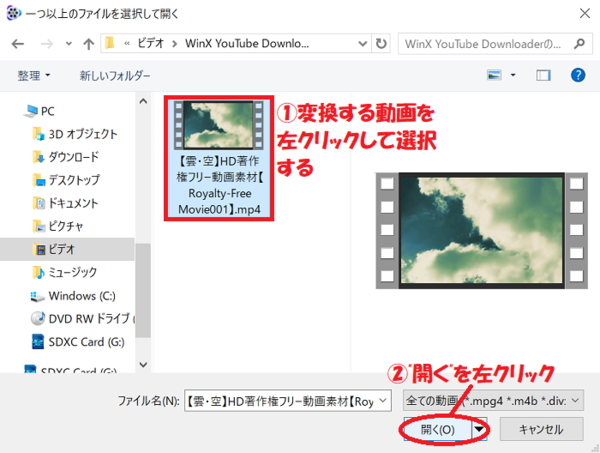Expand the file name history dropdown
Image resolution: width=600 pixels, height=453 pixels.
383,401
